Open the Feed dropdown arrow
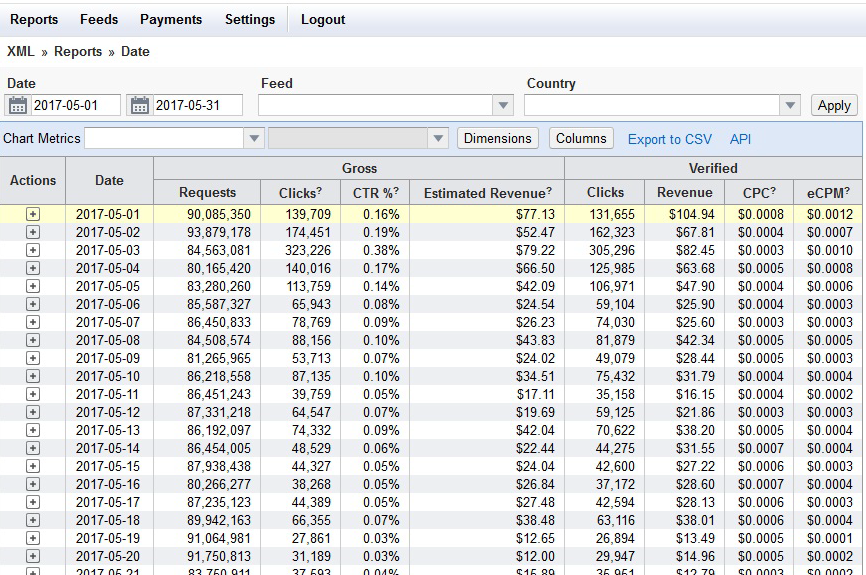The height and width of the screenshot is (575, 866). click(x=503, y=105)
